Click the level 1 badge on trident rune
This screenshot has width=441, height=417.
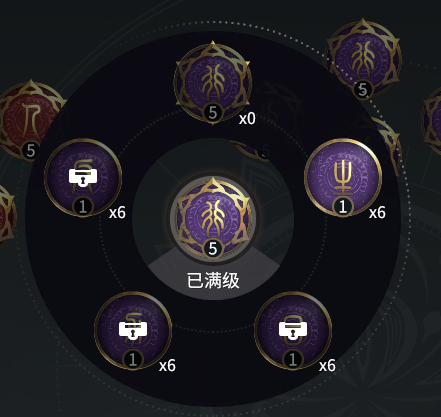[x=343, y=207]
